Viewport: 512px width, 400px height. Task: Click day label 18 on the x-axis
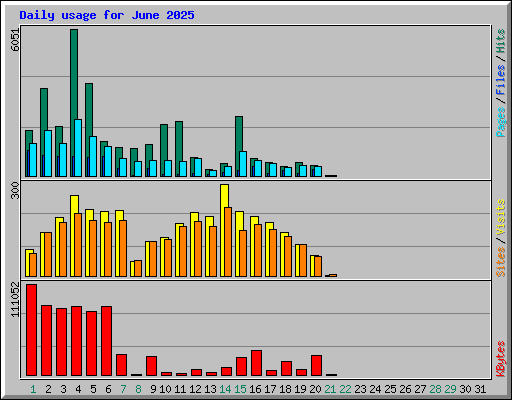pos(285,389)
